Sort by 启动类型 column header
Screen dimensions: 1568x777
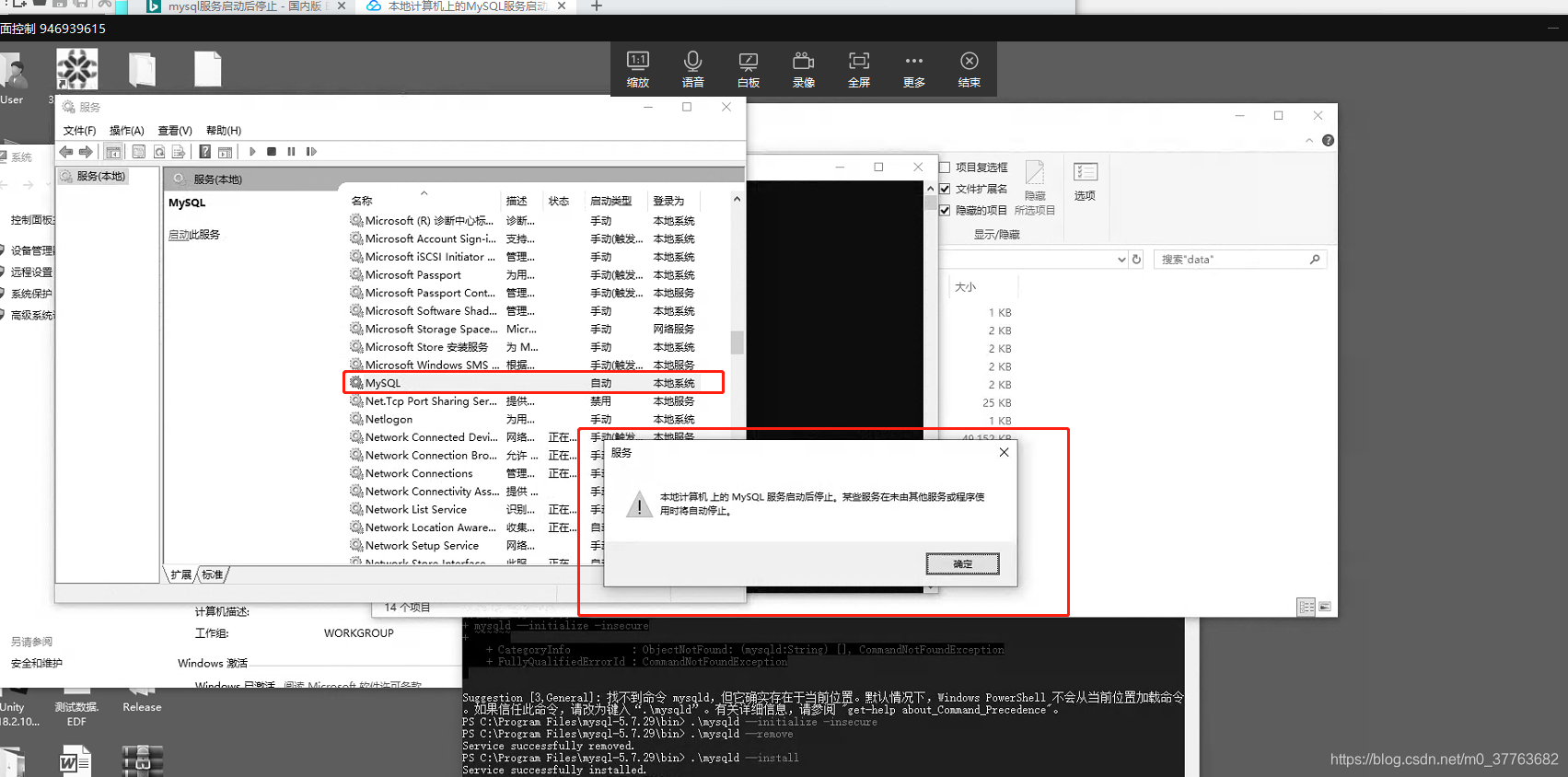[615, 201]
